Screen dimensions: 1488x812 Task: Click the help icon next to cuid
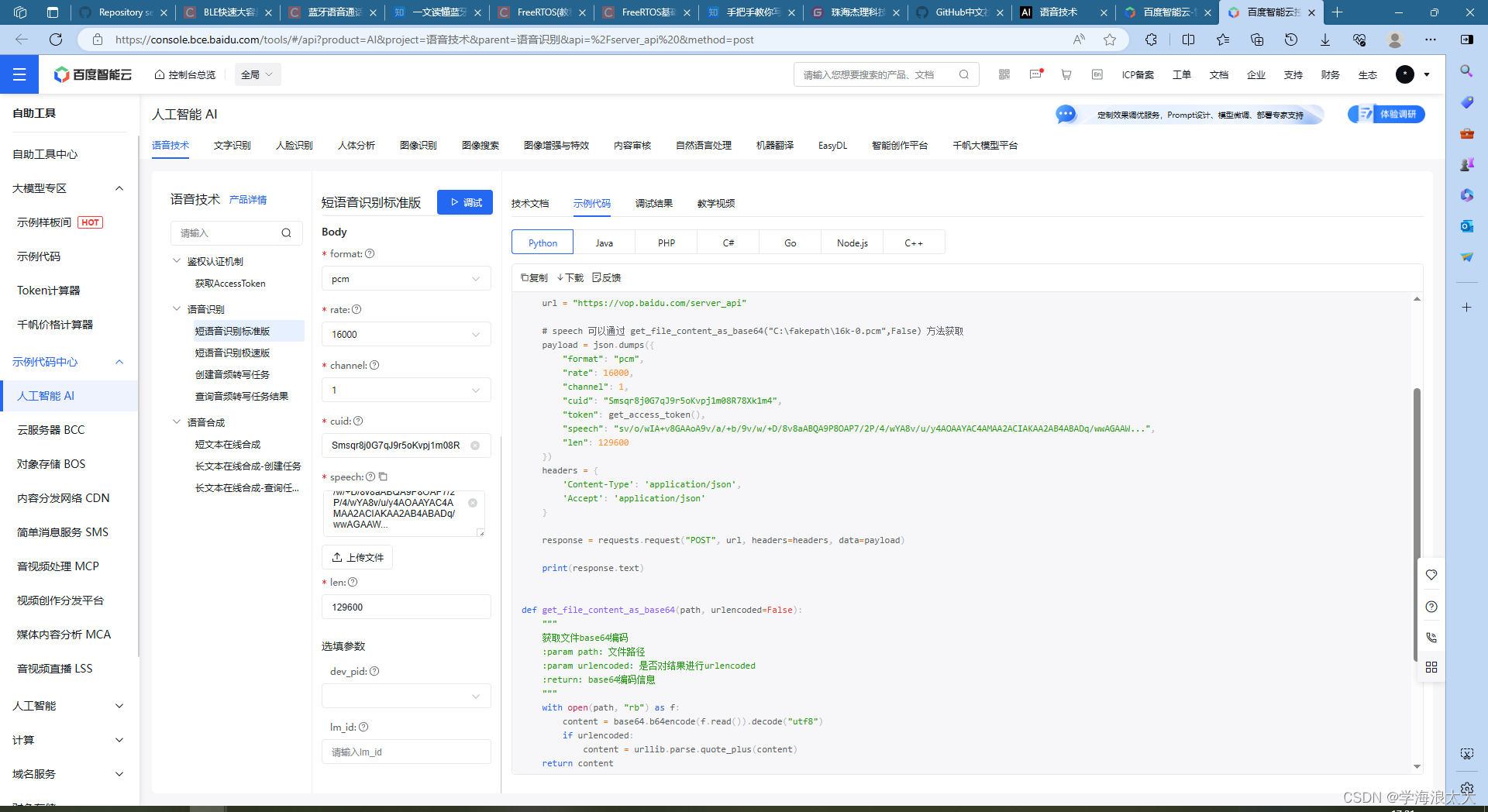point(358,421)
